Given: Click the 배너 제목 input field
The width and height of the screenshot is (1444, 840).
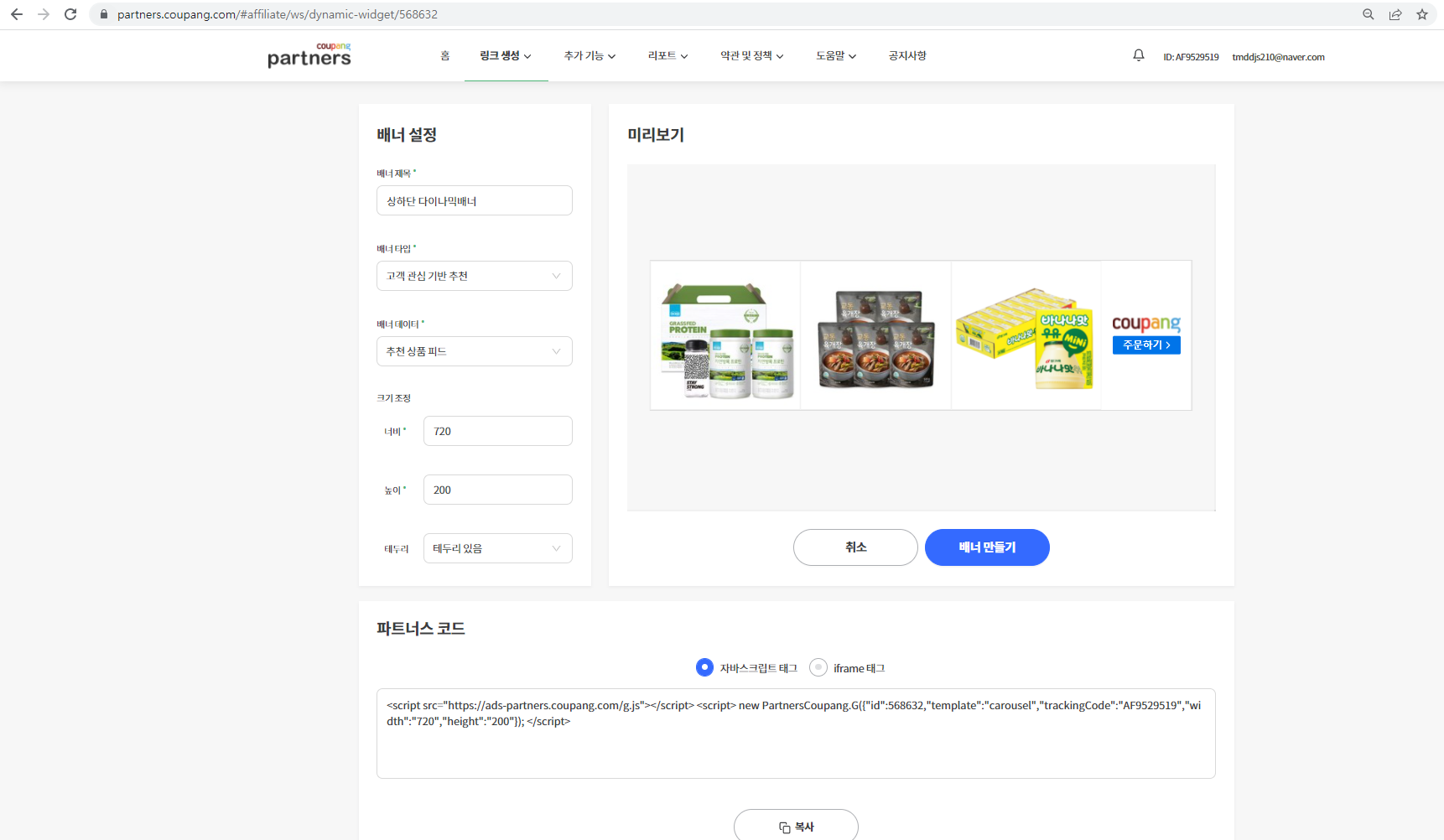Looking at the screenshot, I should (475, 200).
